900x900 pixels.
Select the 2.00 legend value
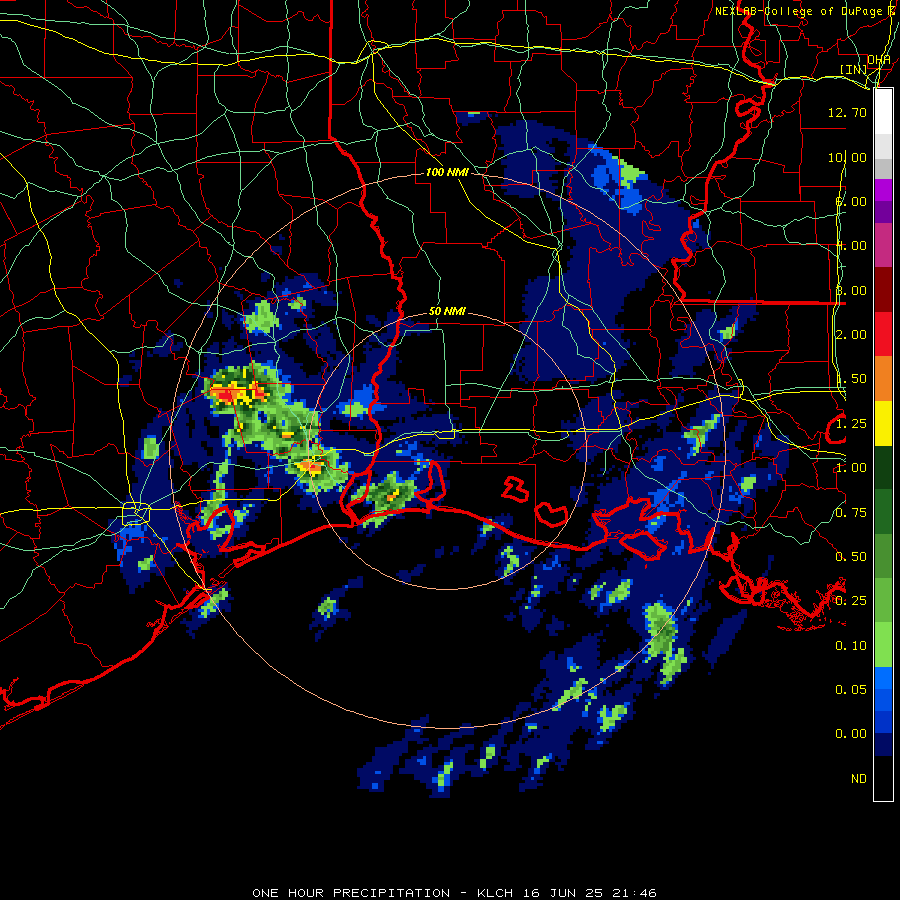[x=851, y=335]
